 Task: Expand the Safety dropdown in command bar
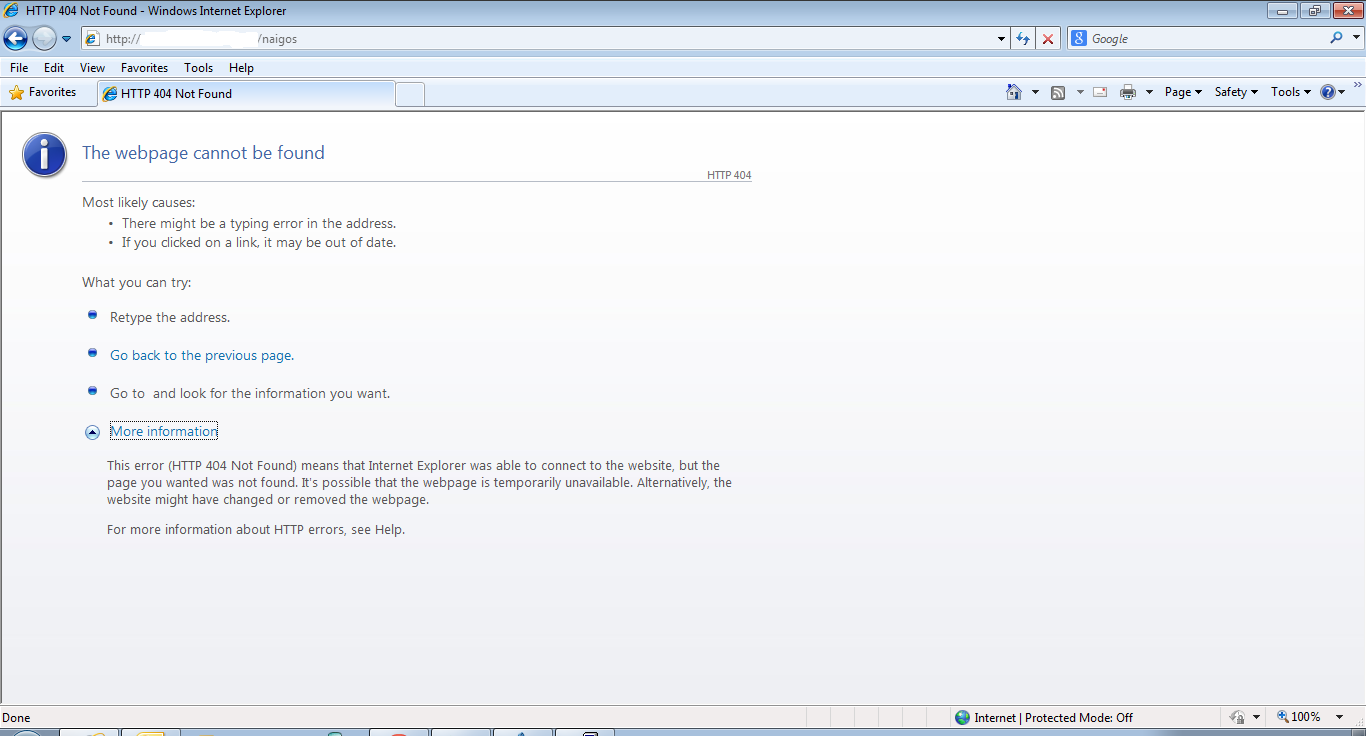click(x=1235, y=92)
